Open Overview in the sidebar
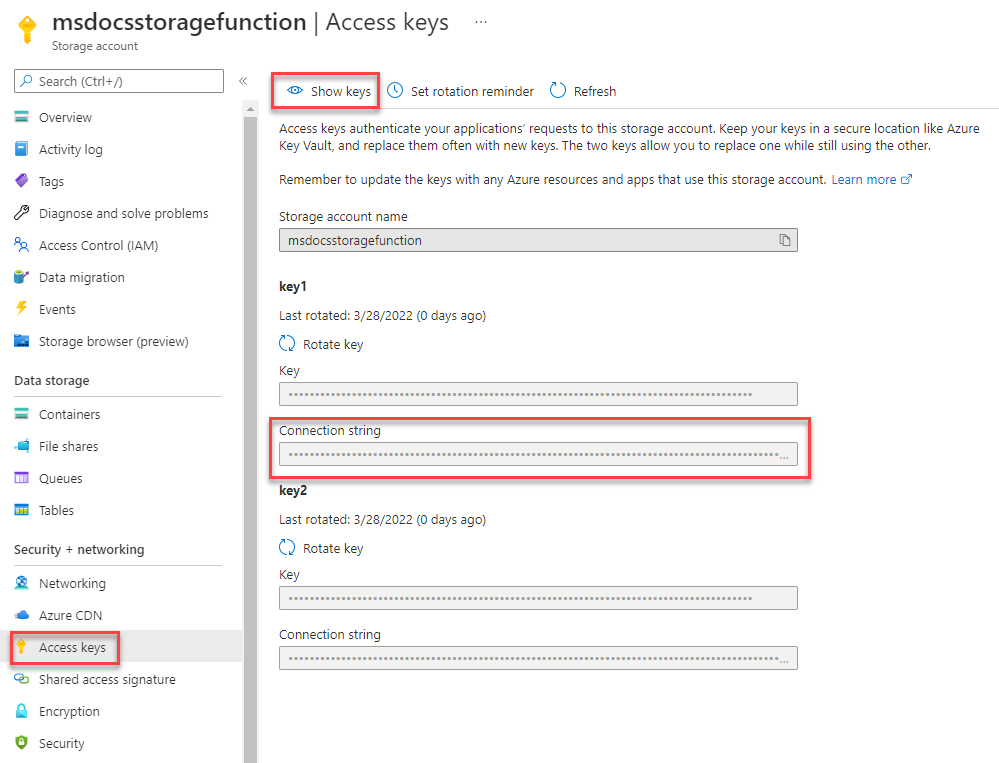 65,117
